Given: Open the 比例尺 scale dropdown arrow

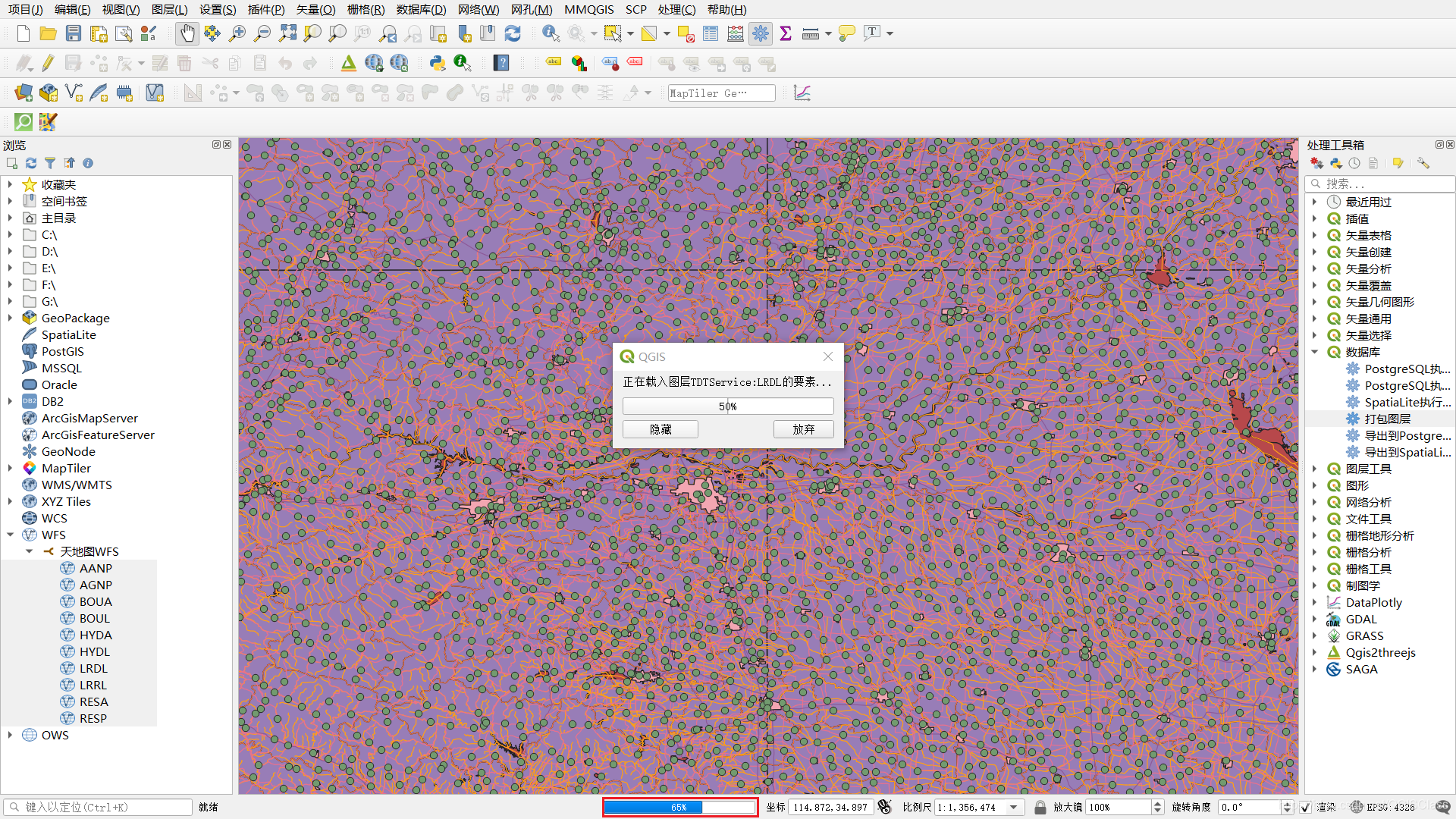Looking at the screenshot, I should pyautogui.click(x=1014, y=808).
